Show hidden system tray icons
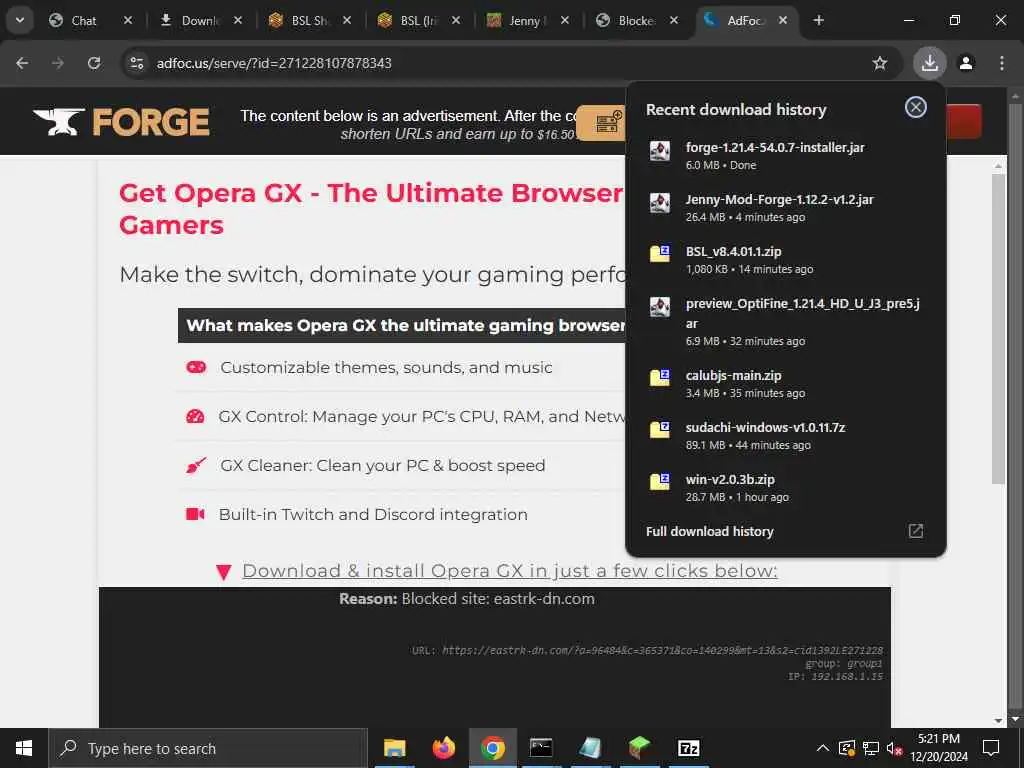The image size is (1024, 768). (x=823, y=748)
